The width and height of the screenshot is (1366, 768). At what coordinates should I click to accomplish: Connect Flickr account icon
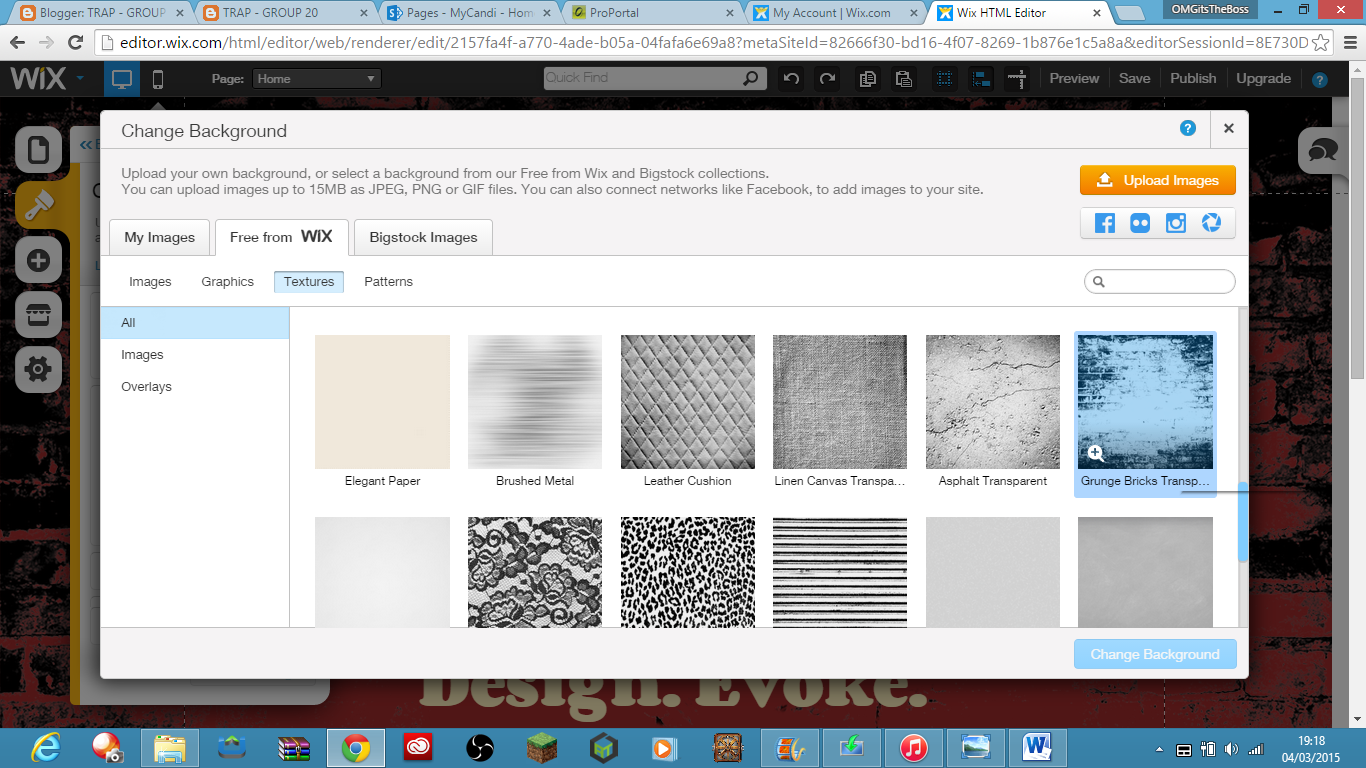click(1140, 223)
